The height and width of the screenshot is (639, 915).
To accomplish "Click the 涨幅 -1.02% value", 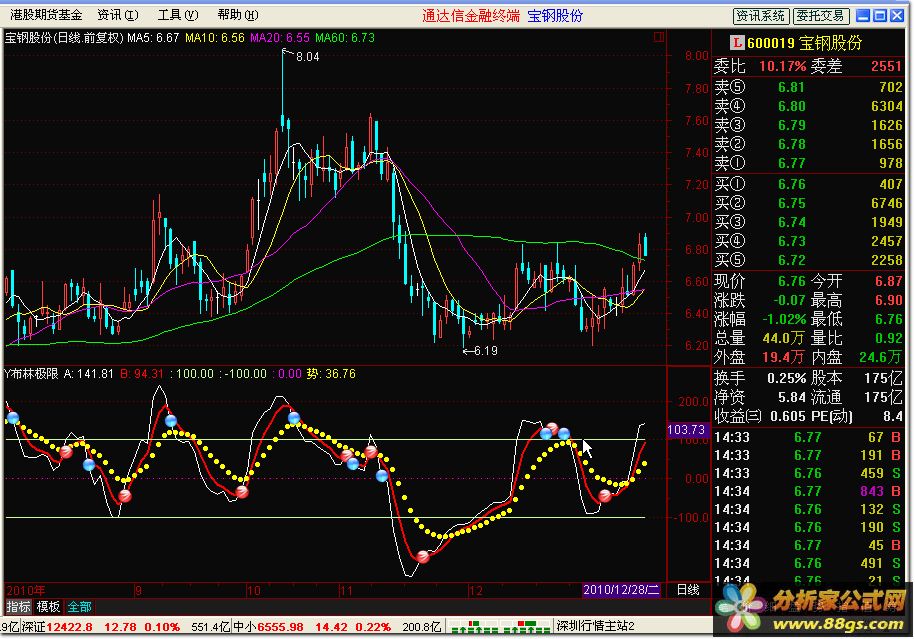I will [784, 320].
